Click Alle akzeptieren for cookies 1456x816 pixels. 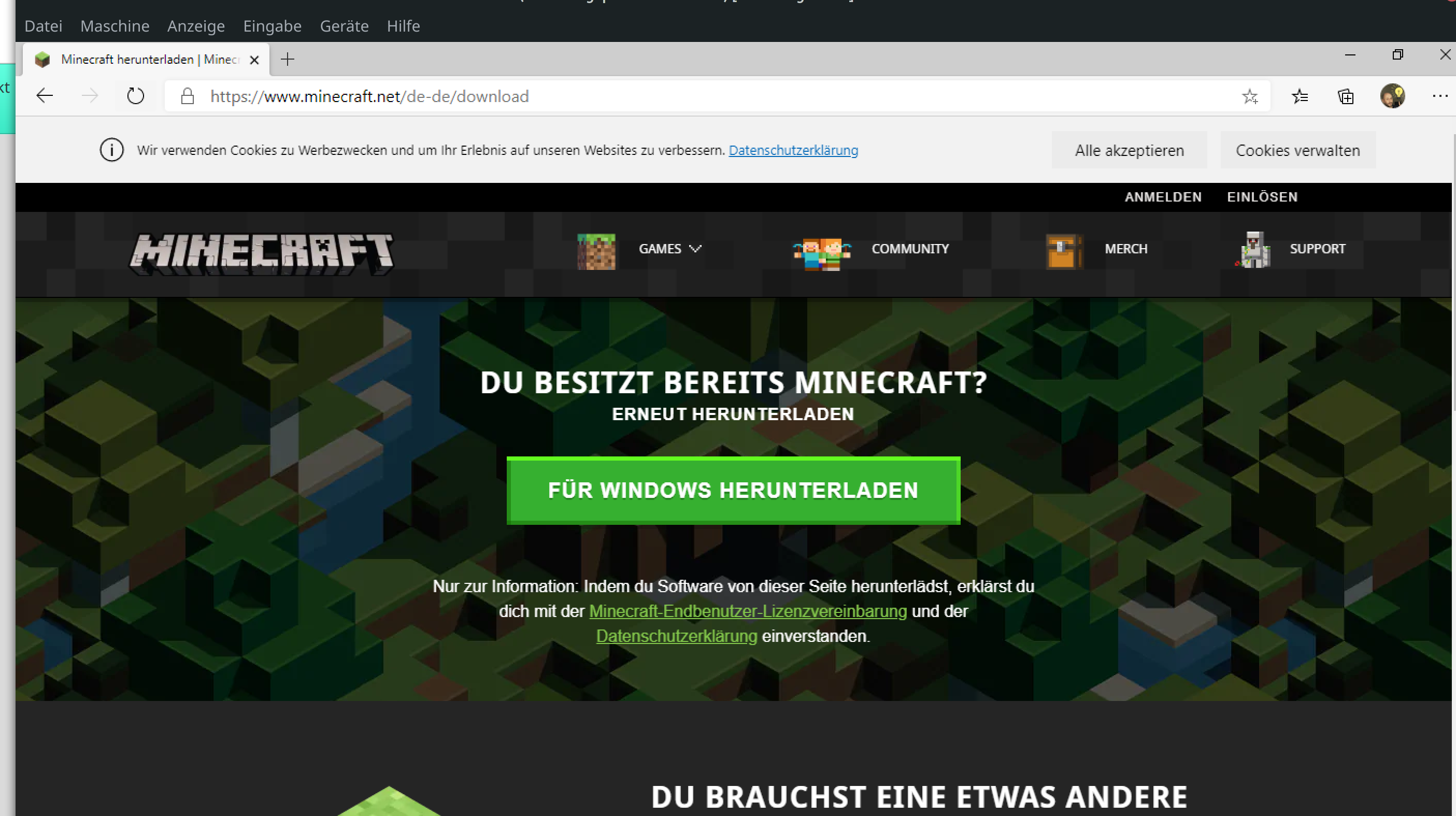click(x=1129, y=150)
